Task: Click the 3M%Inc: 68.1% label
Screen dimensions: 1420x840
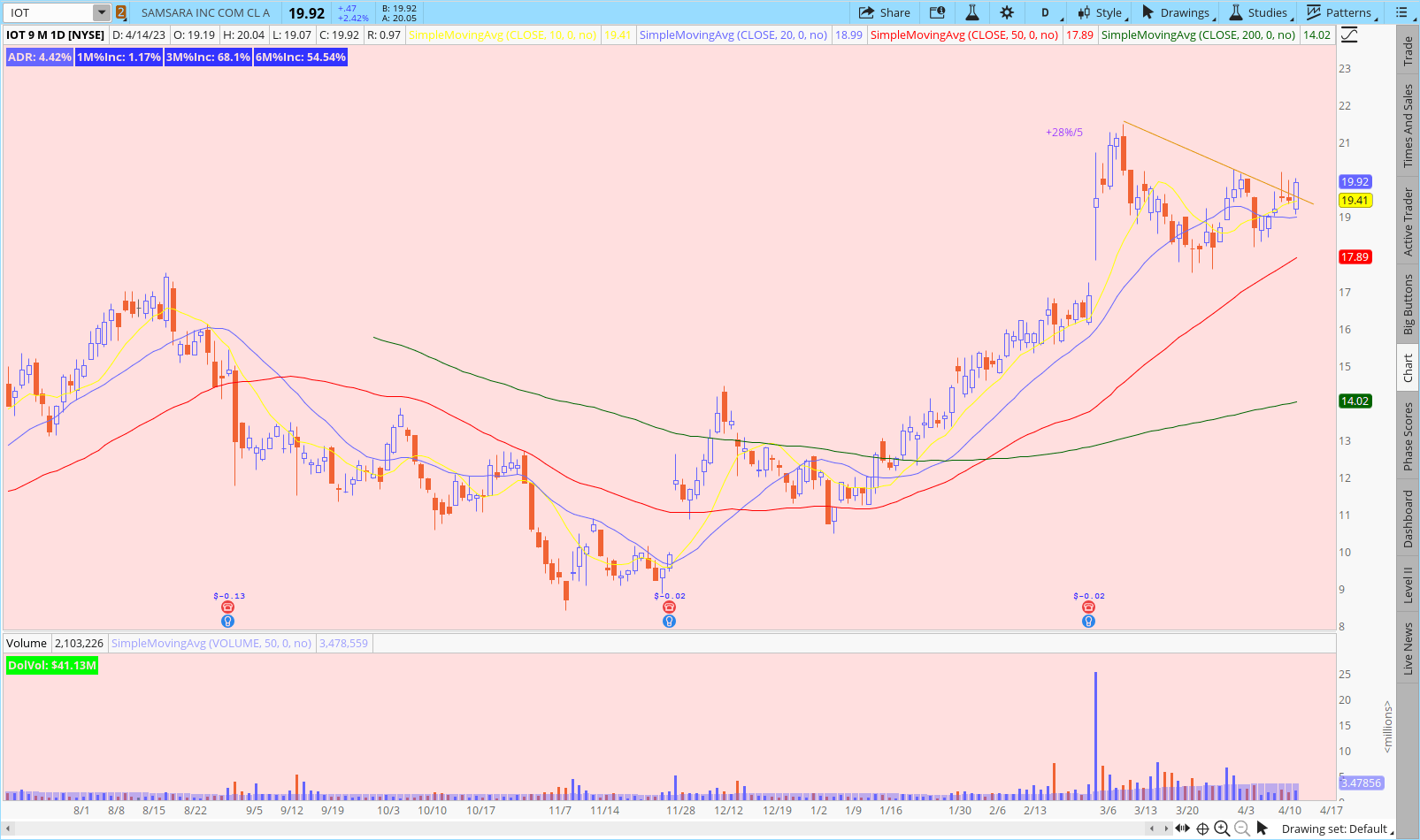Action: pyautogui.click(x=208, y=57)
